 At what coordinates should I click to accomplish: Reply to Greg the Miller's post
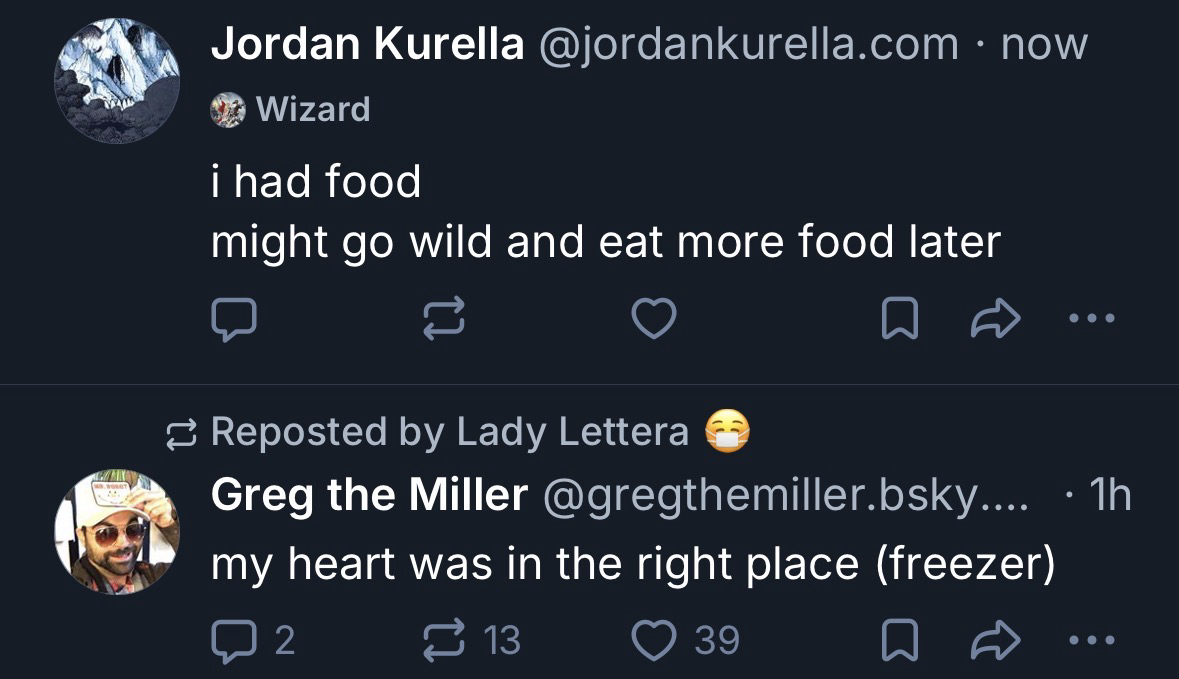[234, 639]
